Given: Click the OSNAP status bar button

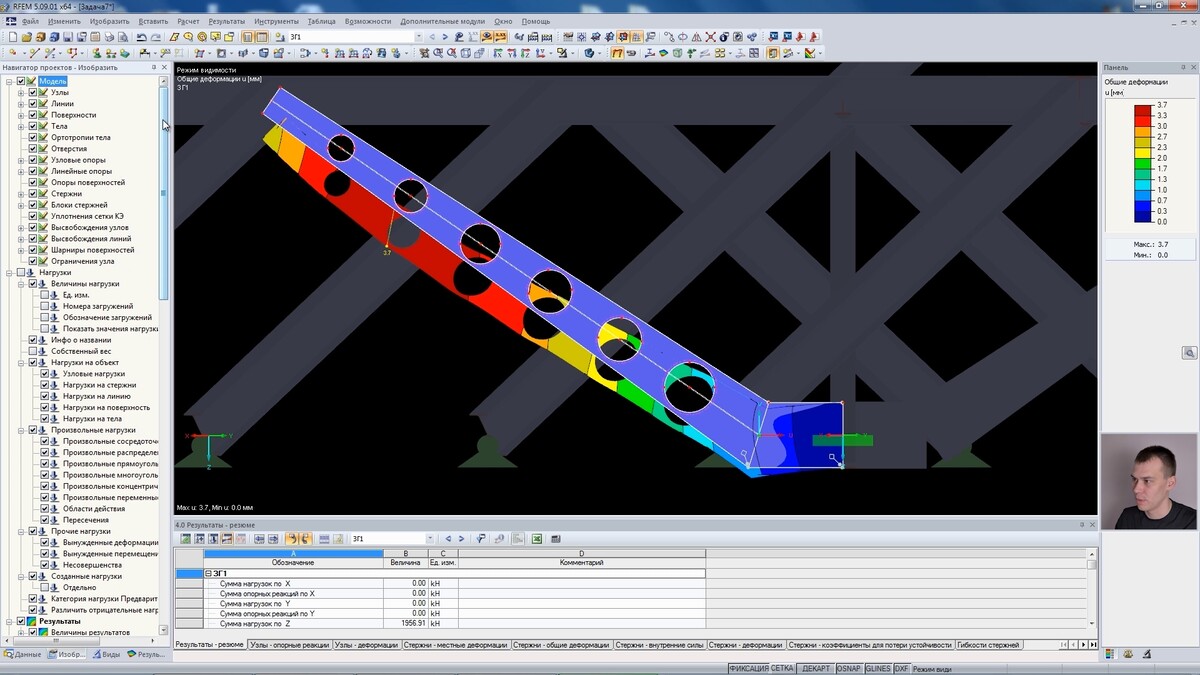Looking at the screenshot, I should click(848, 668).
